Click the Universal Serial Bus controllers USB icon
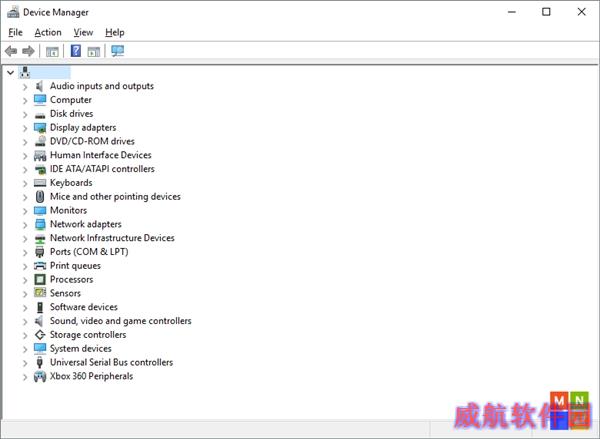Viewport: 600px width, 439px height. click(39, 362)
